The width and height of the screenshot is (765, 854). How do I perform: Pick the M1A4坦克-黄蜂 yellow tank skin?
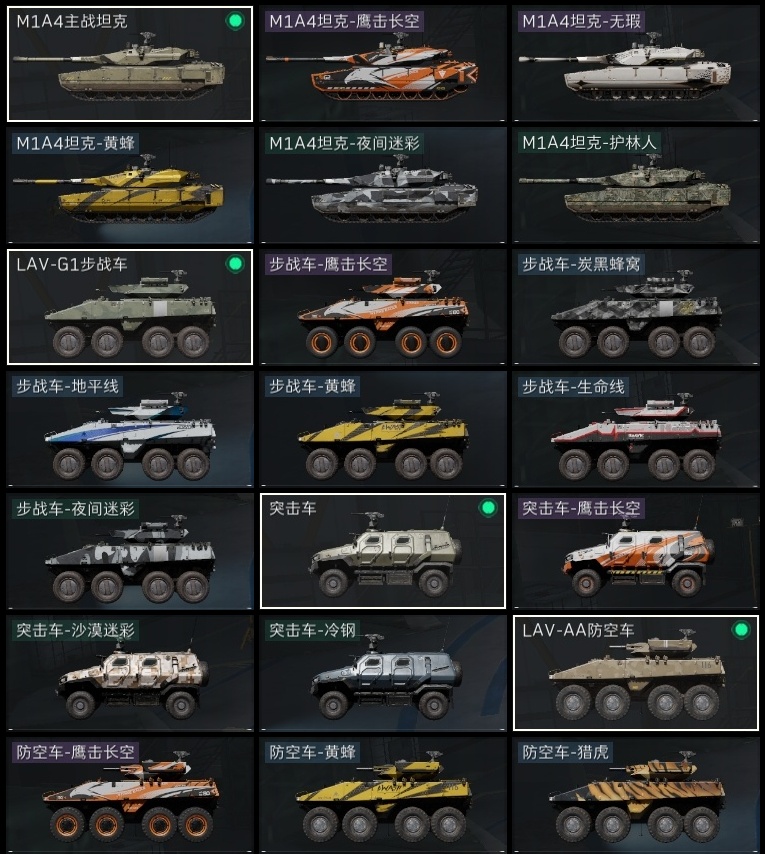(x=130, y=186)
